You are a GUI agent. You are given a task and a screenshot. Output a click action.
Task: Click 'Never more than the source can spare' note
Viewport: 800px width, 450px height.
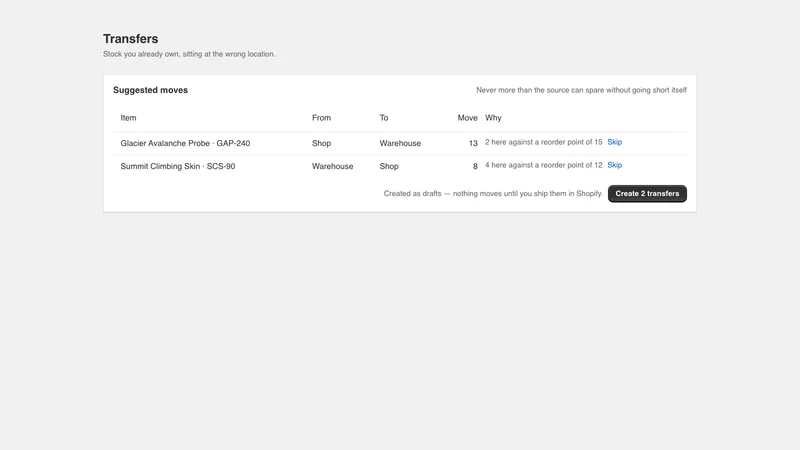click(581, 90)
